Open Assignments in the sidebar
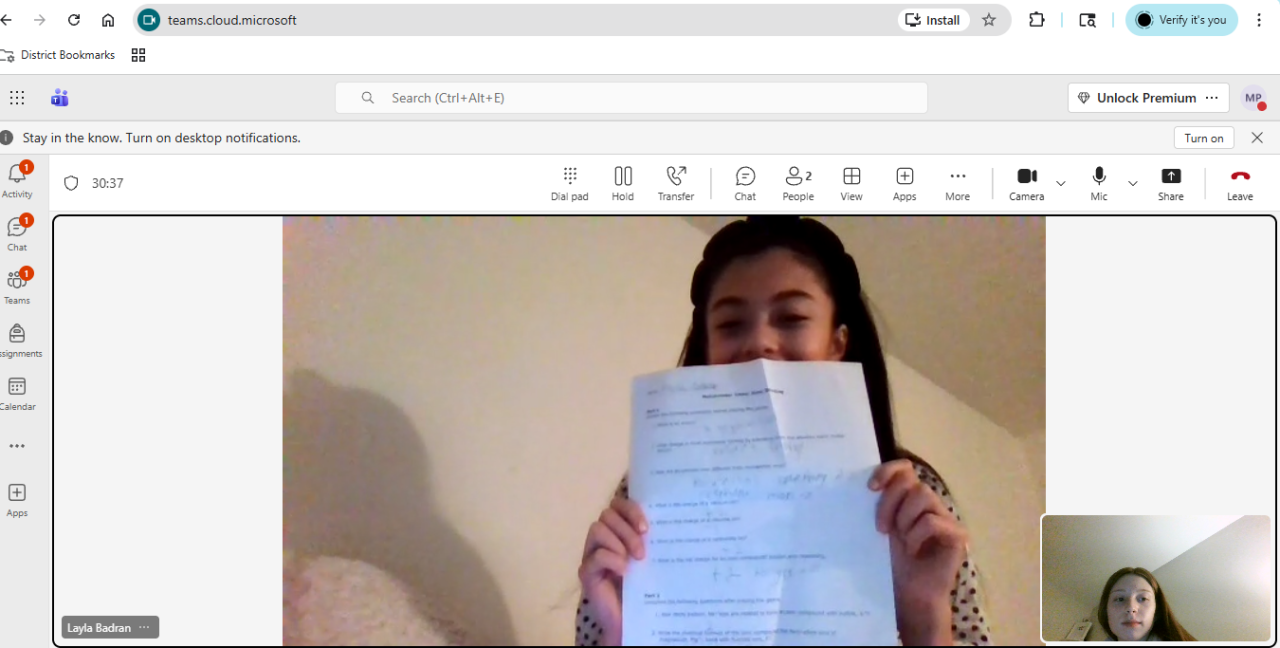 [x=17, y=339]
